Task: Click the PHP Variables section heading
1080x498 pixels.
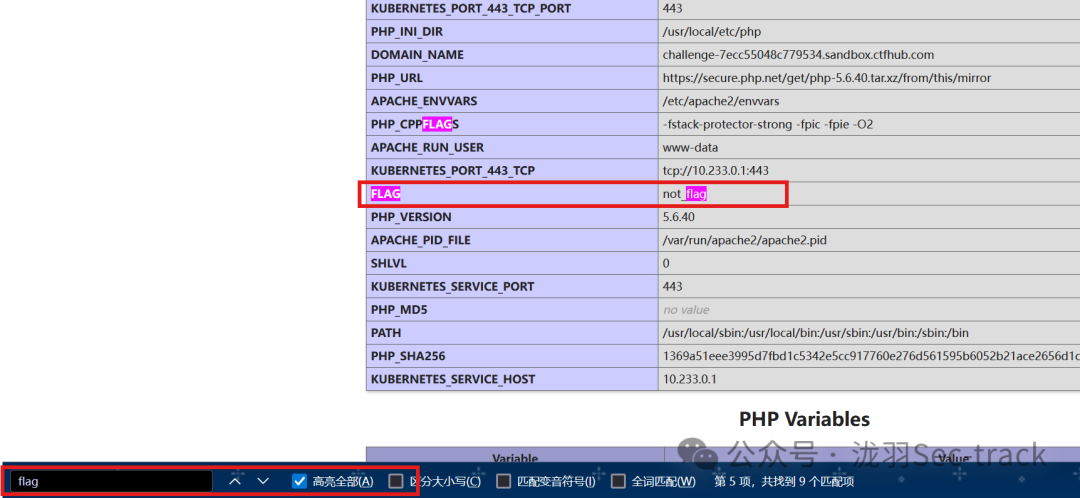Action: tap(804, 419)
